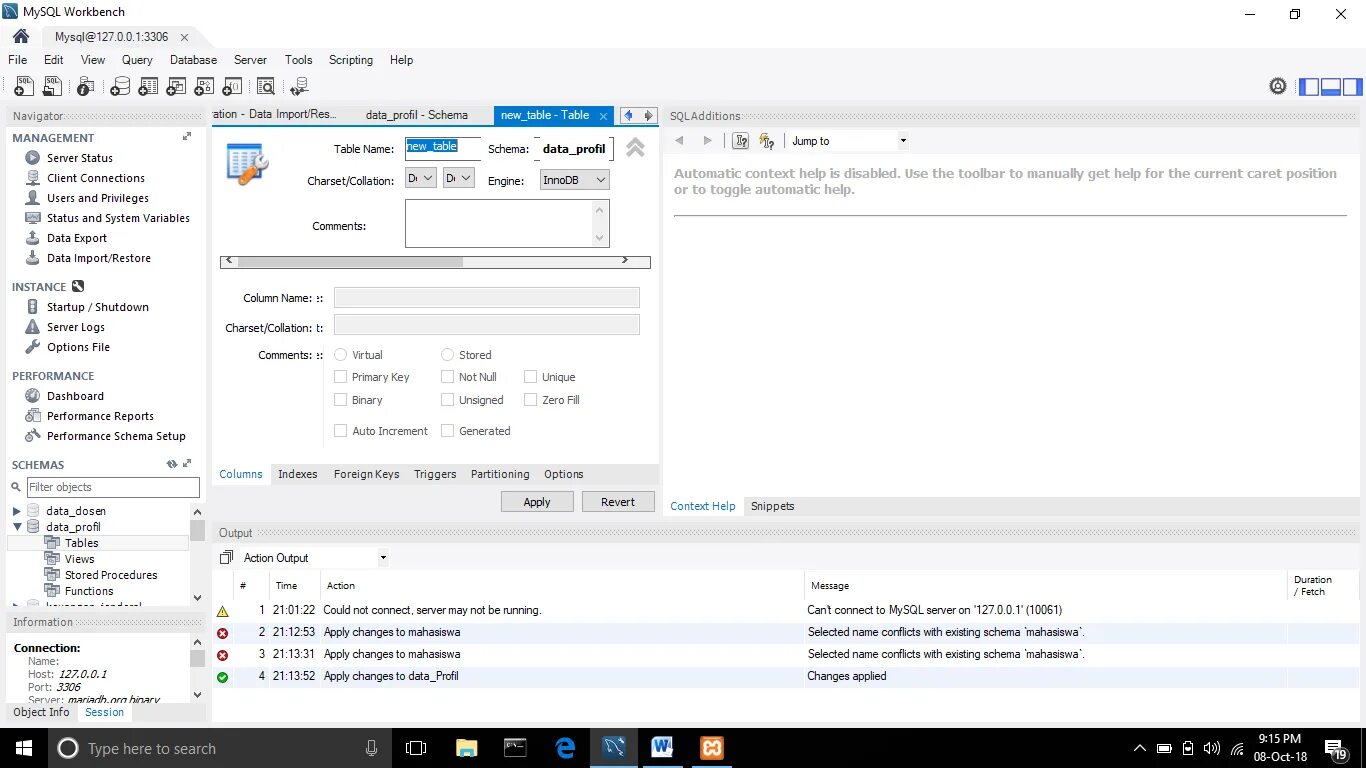This screenshot has height=768, width=1366.
Task: Go forward in context help
Action: [x=708, y=141]
